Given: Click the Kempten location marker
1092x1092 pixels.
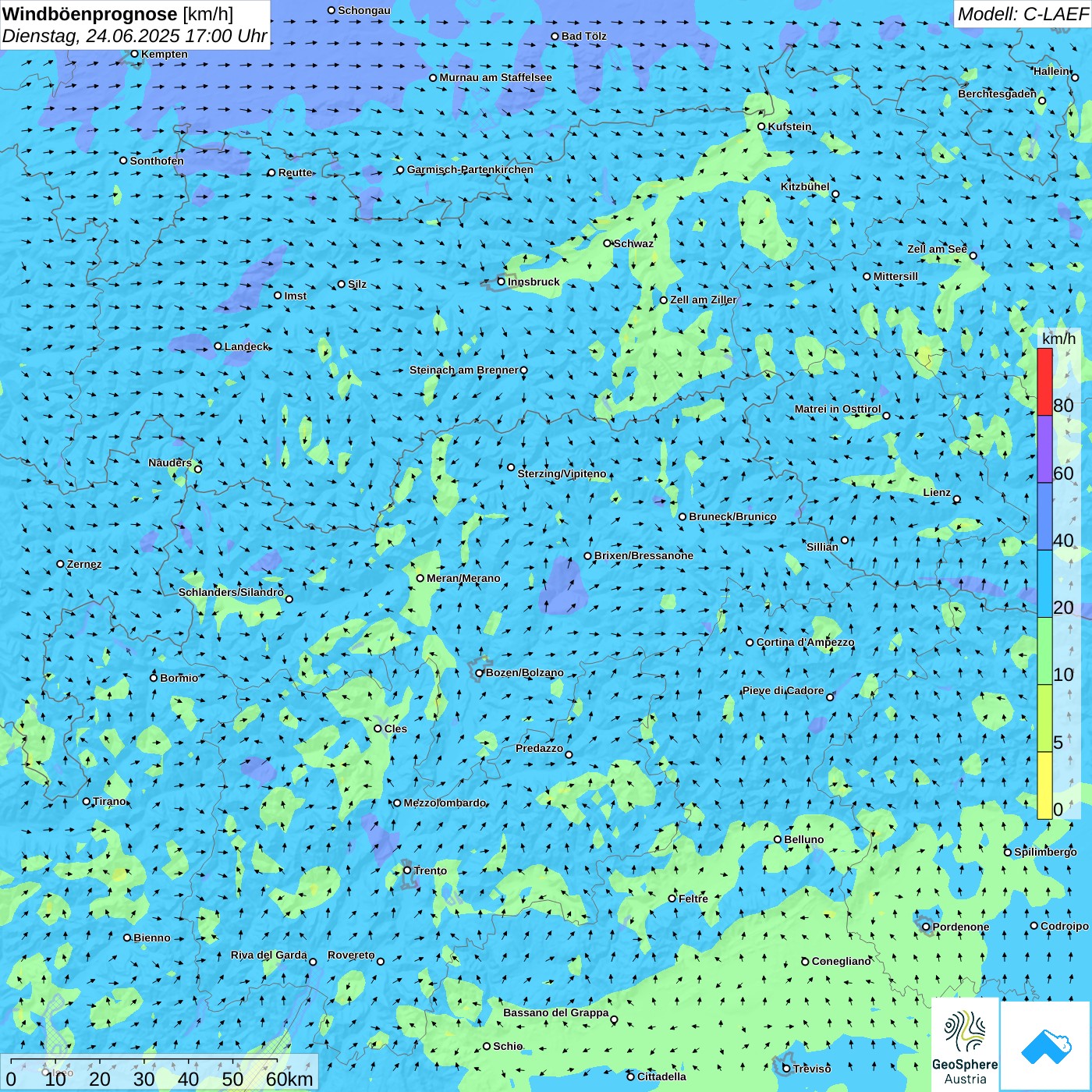Looking at the screenshot, I should (134, 54).
